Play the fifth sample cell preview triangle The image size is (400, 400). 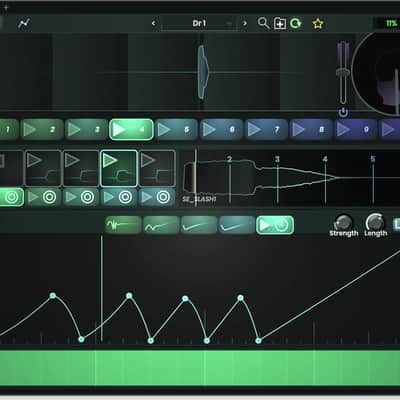(x=148, y=160)
